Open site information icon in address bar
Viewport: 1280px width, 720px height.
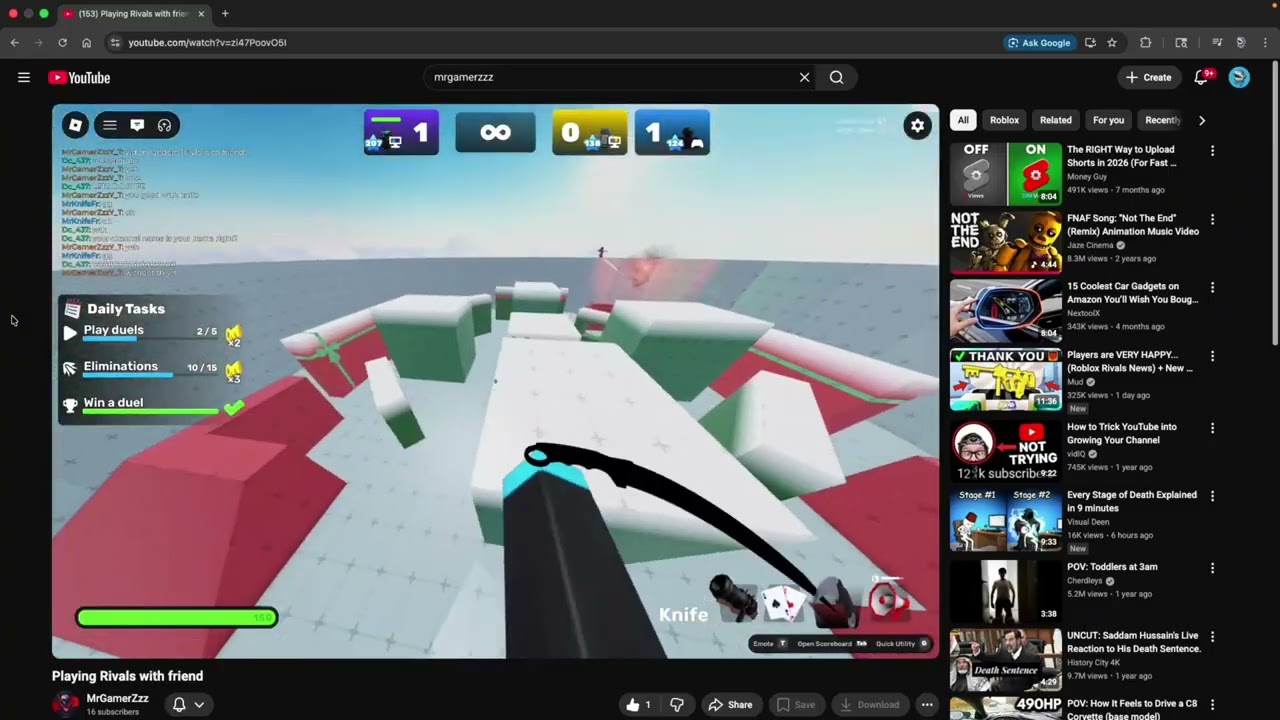pyautogui.click(x=115, y=42)
